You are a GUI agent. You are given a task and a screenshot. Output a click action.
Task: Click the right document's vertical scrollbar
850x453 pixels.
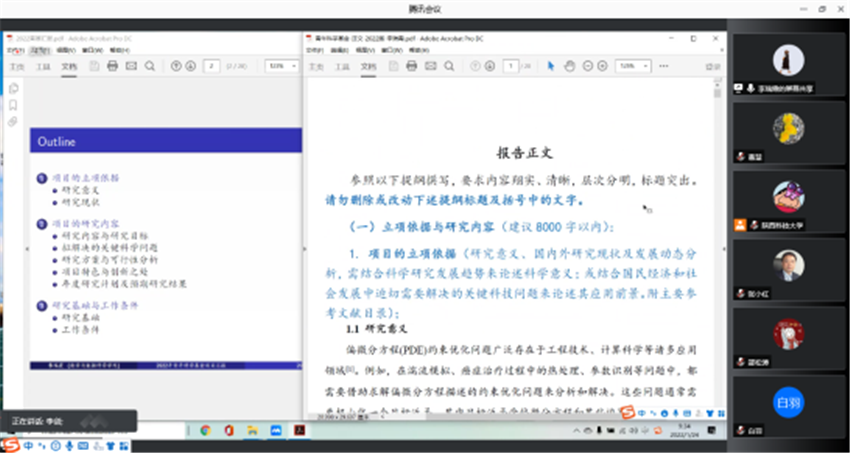click(717, 250)
